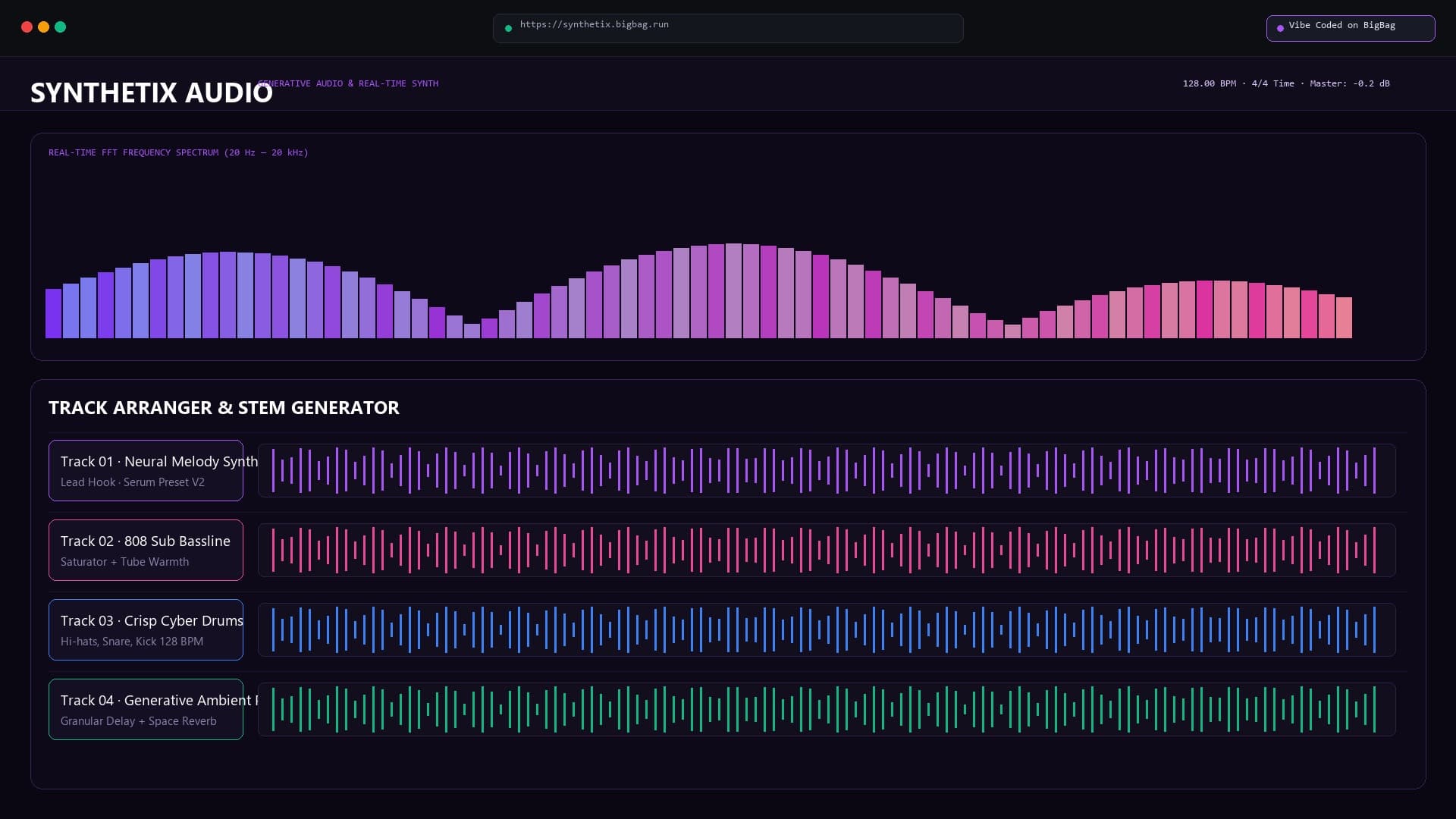This screenshot has height=819, width=1456.
Task: Click the Track Arranger & Stem Generator heading
Action: (224, 407)
